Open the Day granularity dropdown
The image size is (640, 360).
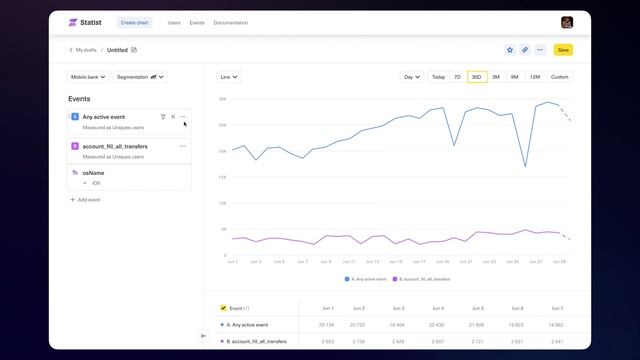412,77
